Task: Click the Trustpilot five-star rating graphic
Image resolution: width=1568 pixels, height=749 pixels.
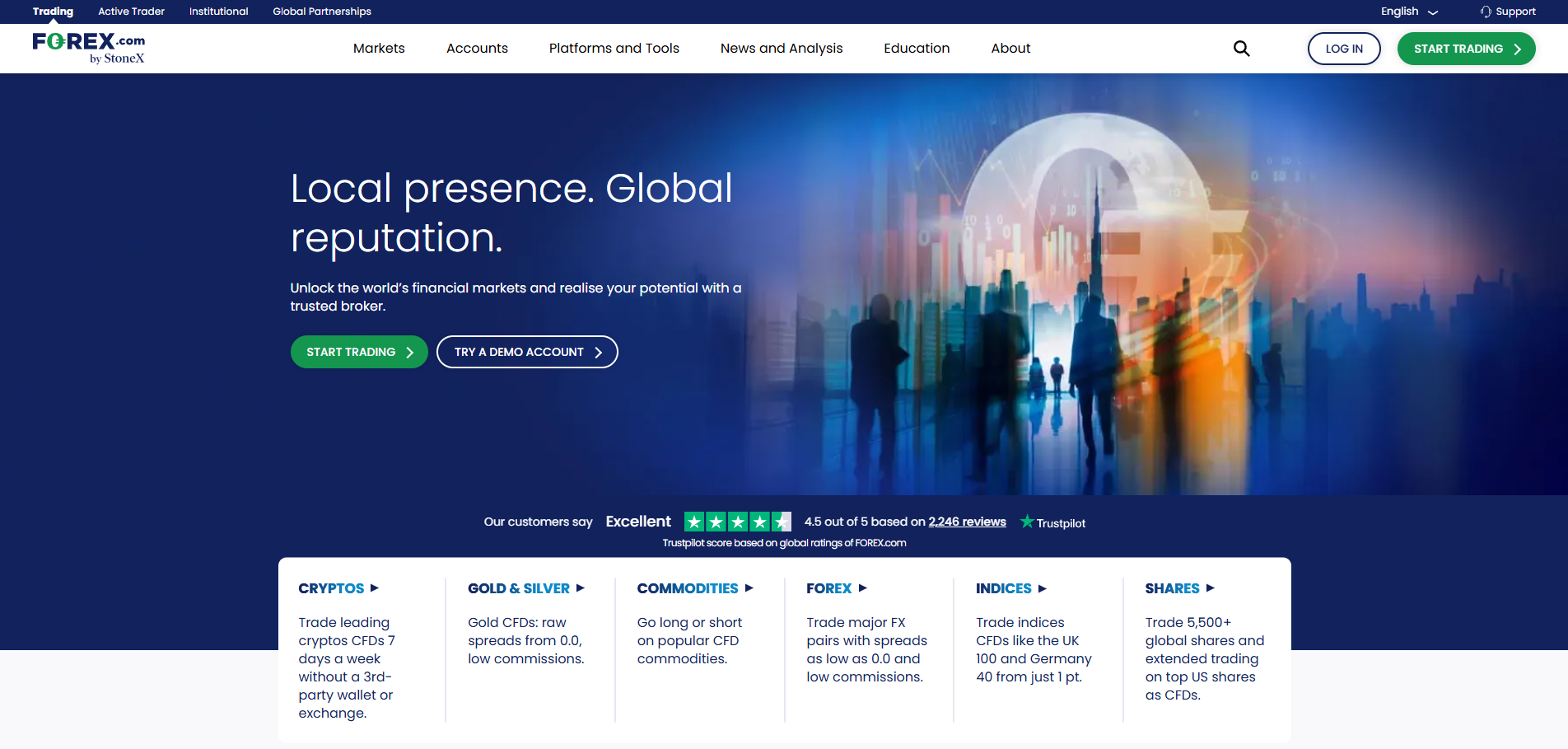Action: point(738,522)
